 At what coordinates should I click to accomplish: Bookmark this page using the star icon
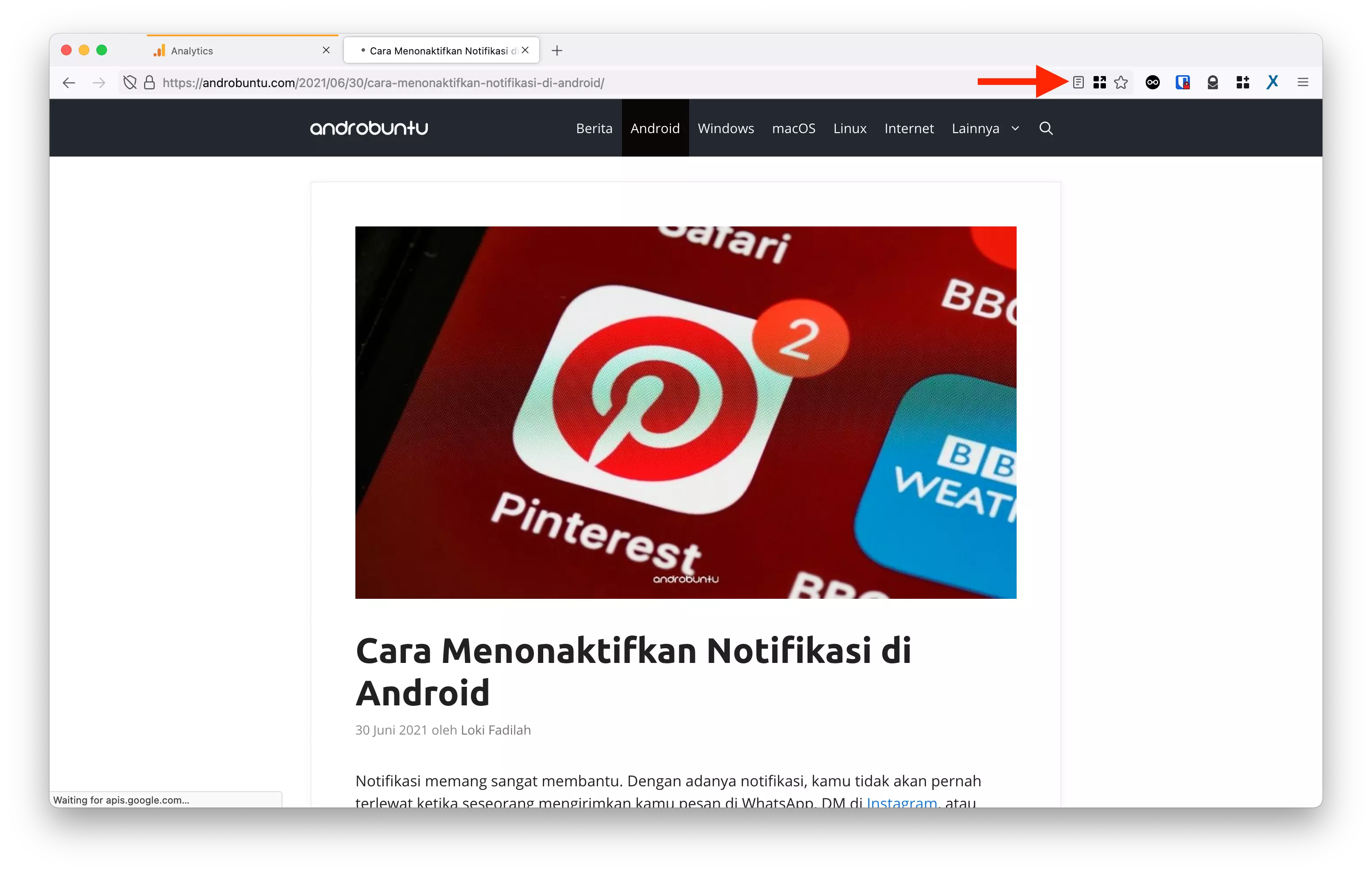click(1121, 82)
